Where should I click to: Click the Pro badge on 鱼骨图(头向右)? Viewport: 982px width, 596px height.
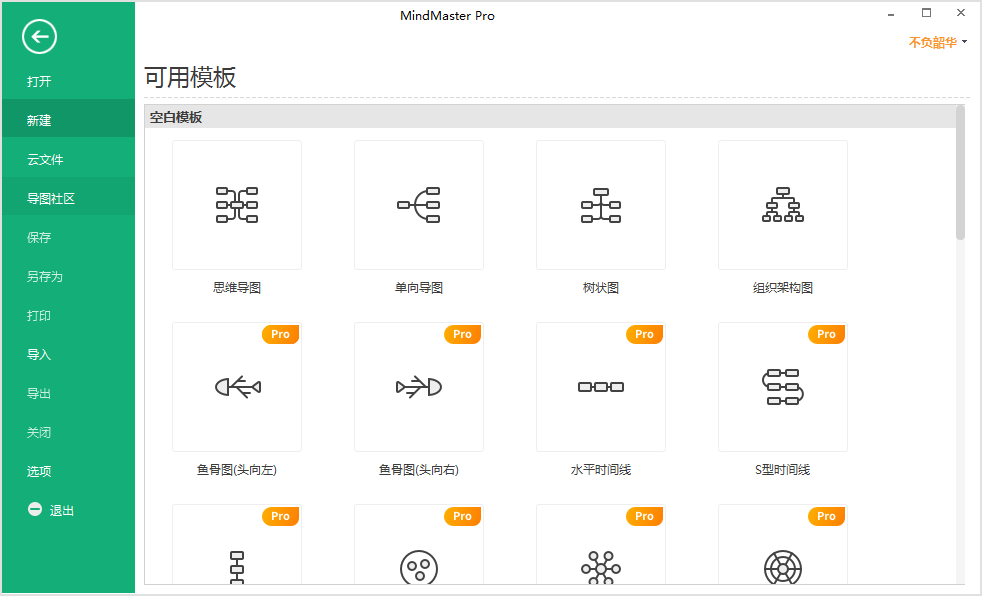coord(462,334)
